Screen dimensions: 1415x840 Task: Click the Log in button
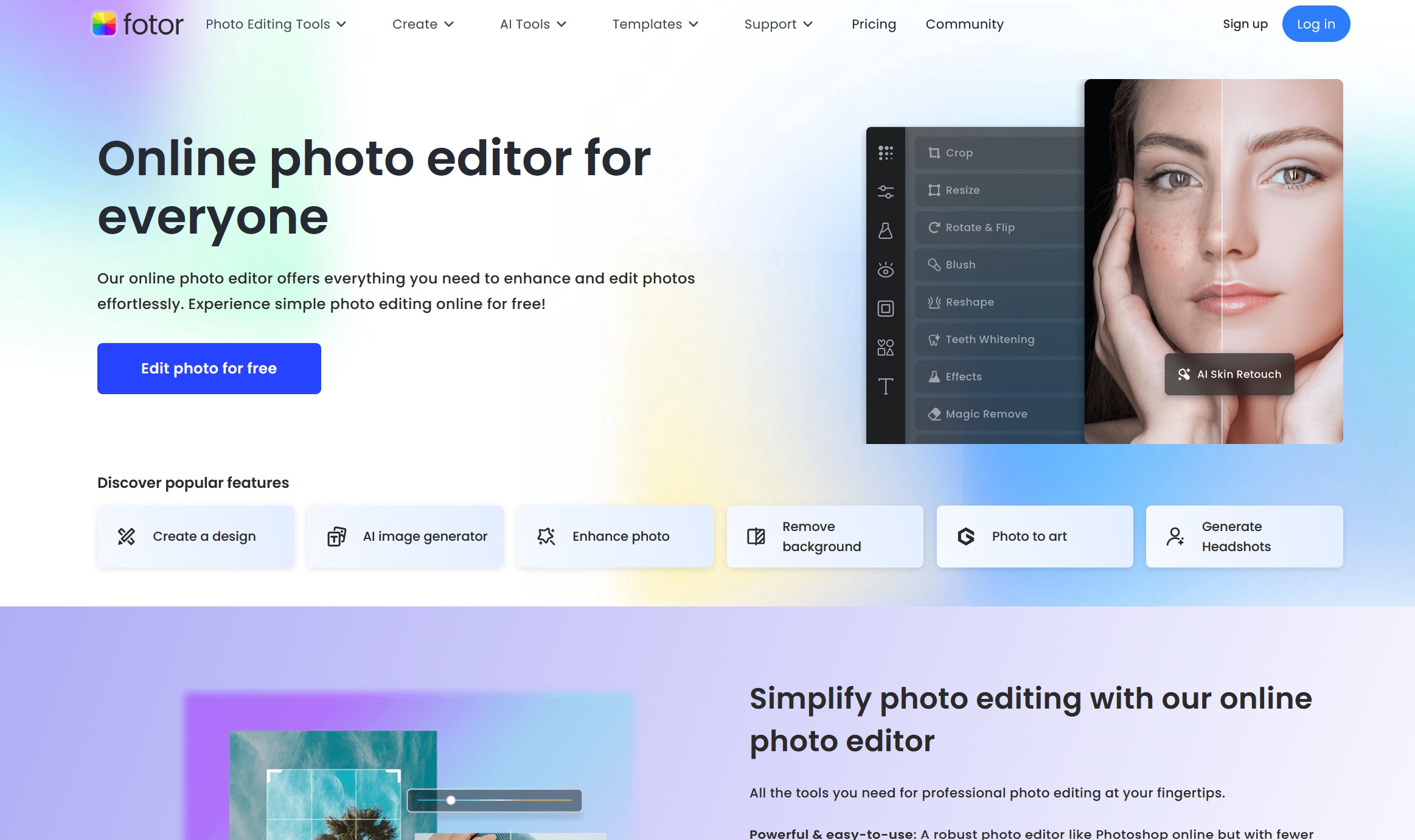click(x=1316, y=23)
